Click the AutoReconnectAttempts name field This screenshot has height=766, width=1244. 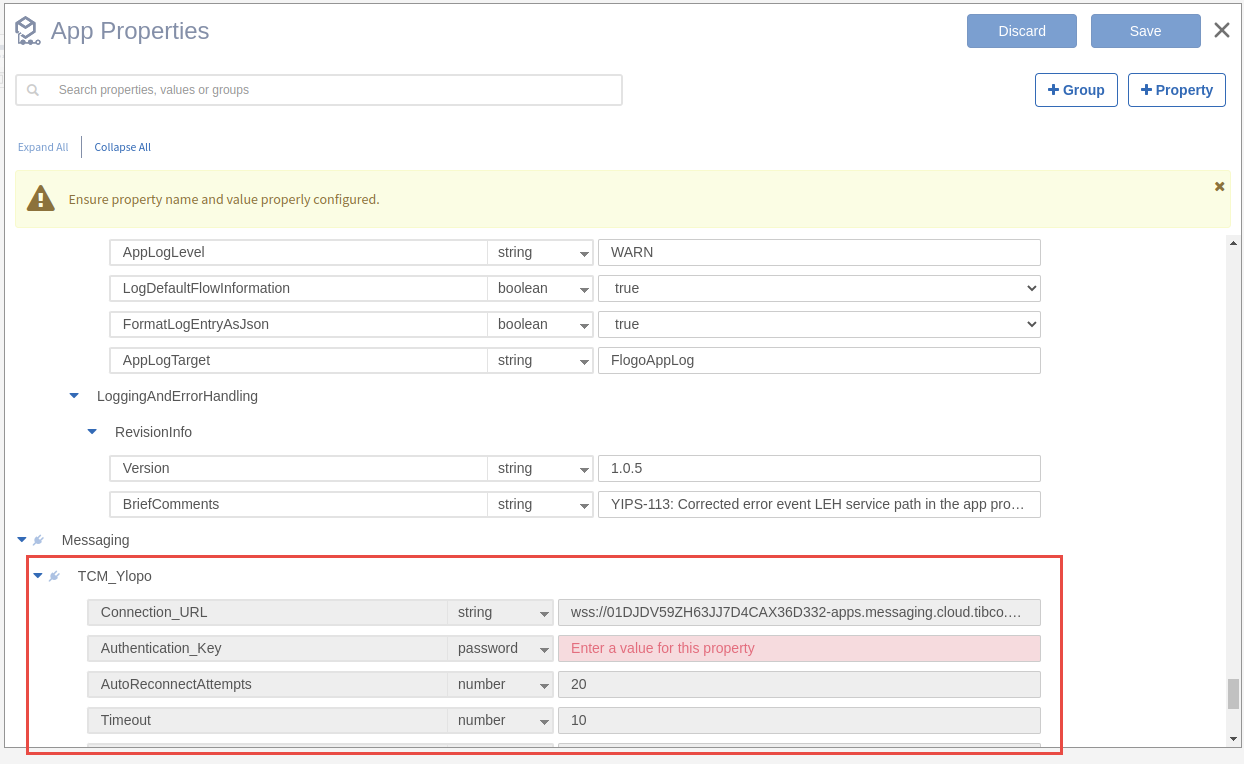pos(267,684)
